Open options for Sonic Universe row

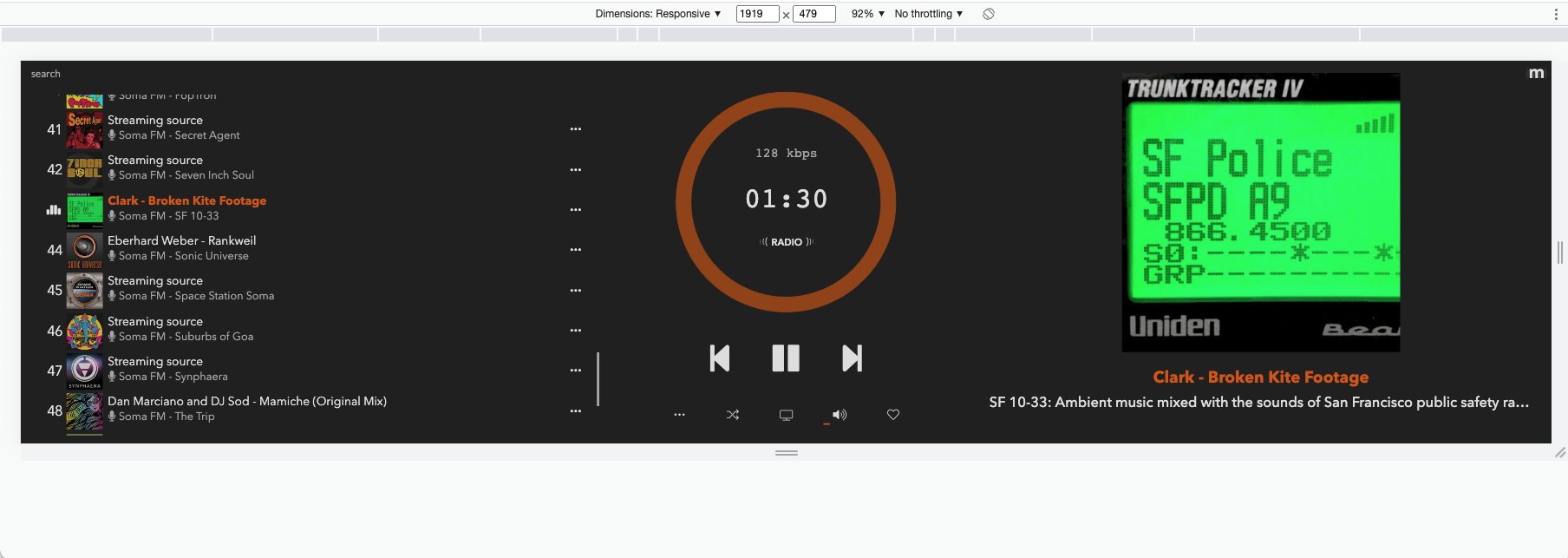click(x=576, y=250)
